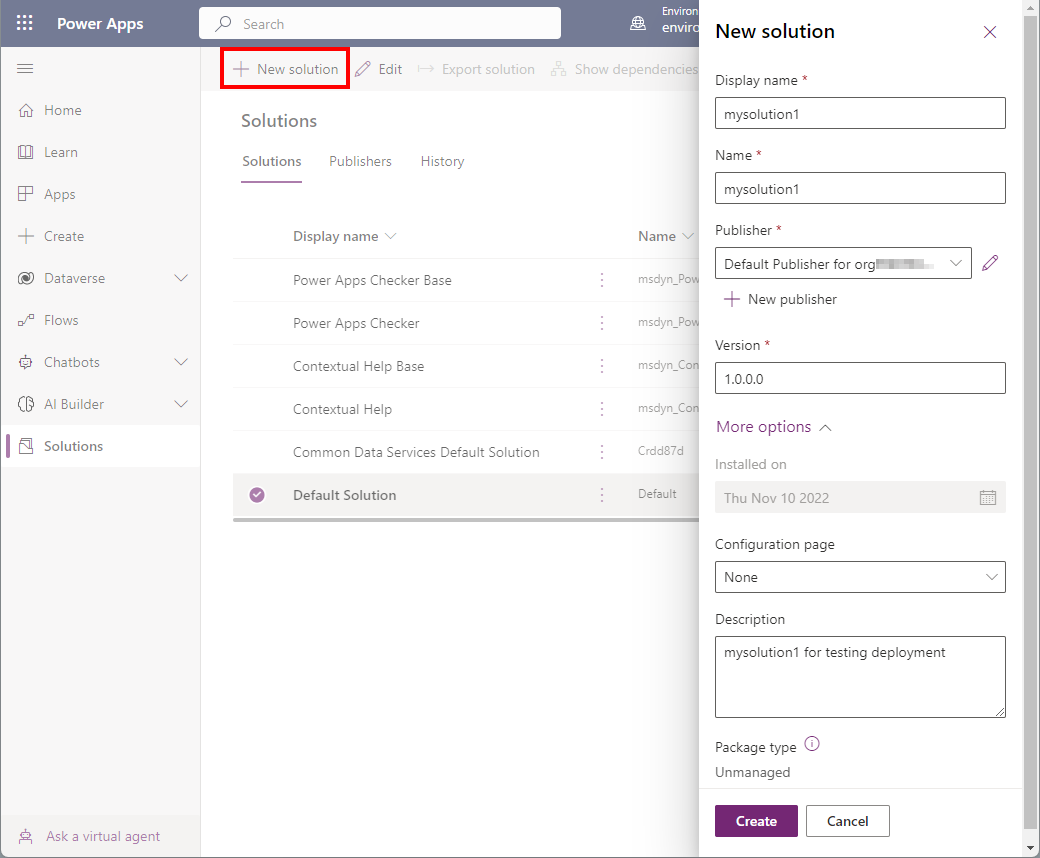Image resolution: width=1040 pixels, height=858 pixels.
Task: Switch to the Publishers tab
Action: [360, 161]
